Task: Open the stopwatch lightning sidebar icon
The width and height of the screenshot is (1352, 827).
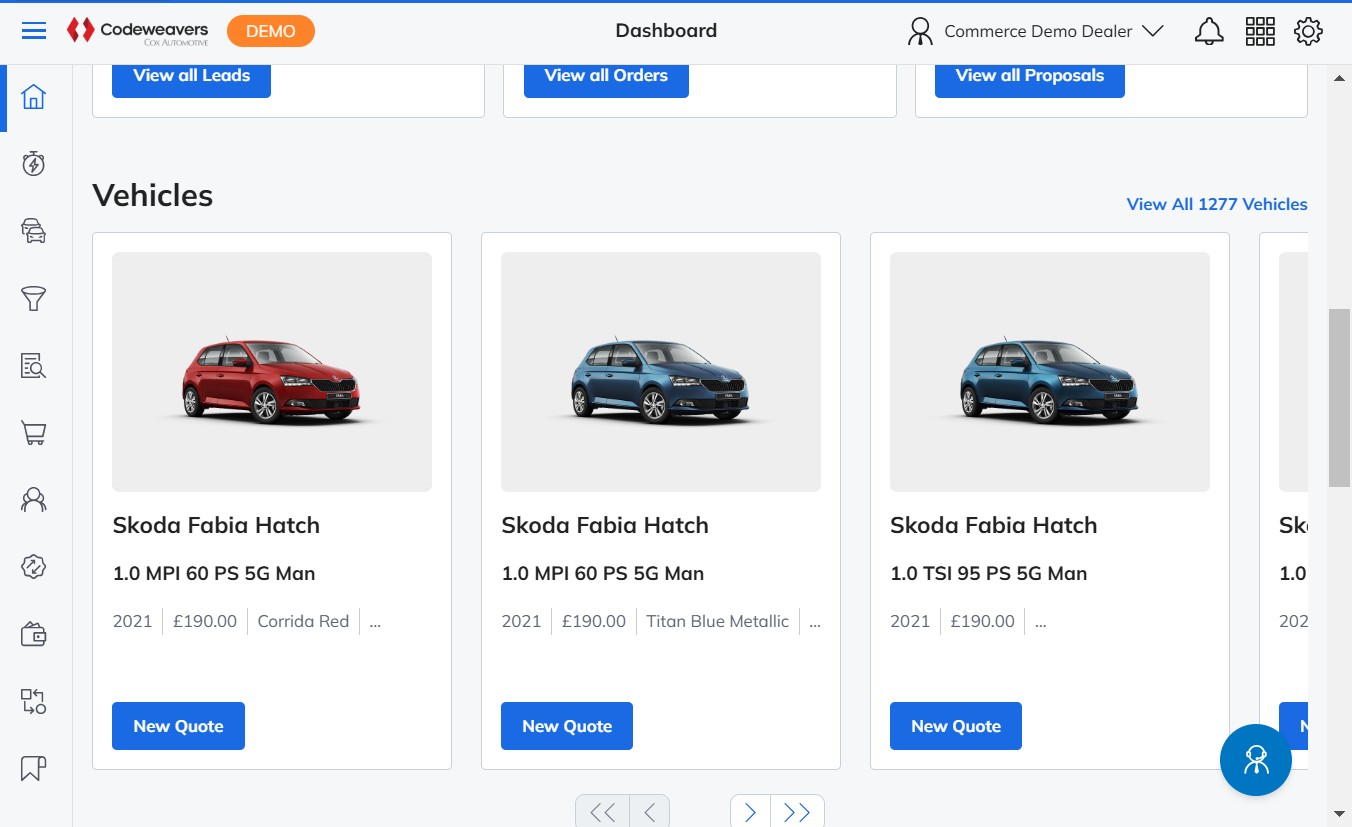Action: pyautogui.click(x=34, y=164)
